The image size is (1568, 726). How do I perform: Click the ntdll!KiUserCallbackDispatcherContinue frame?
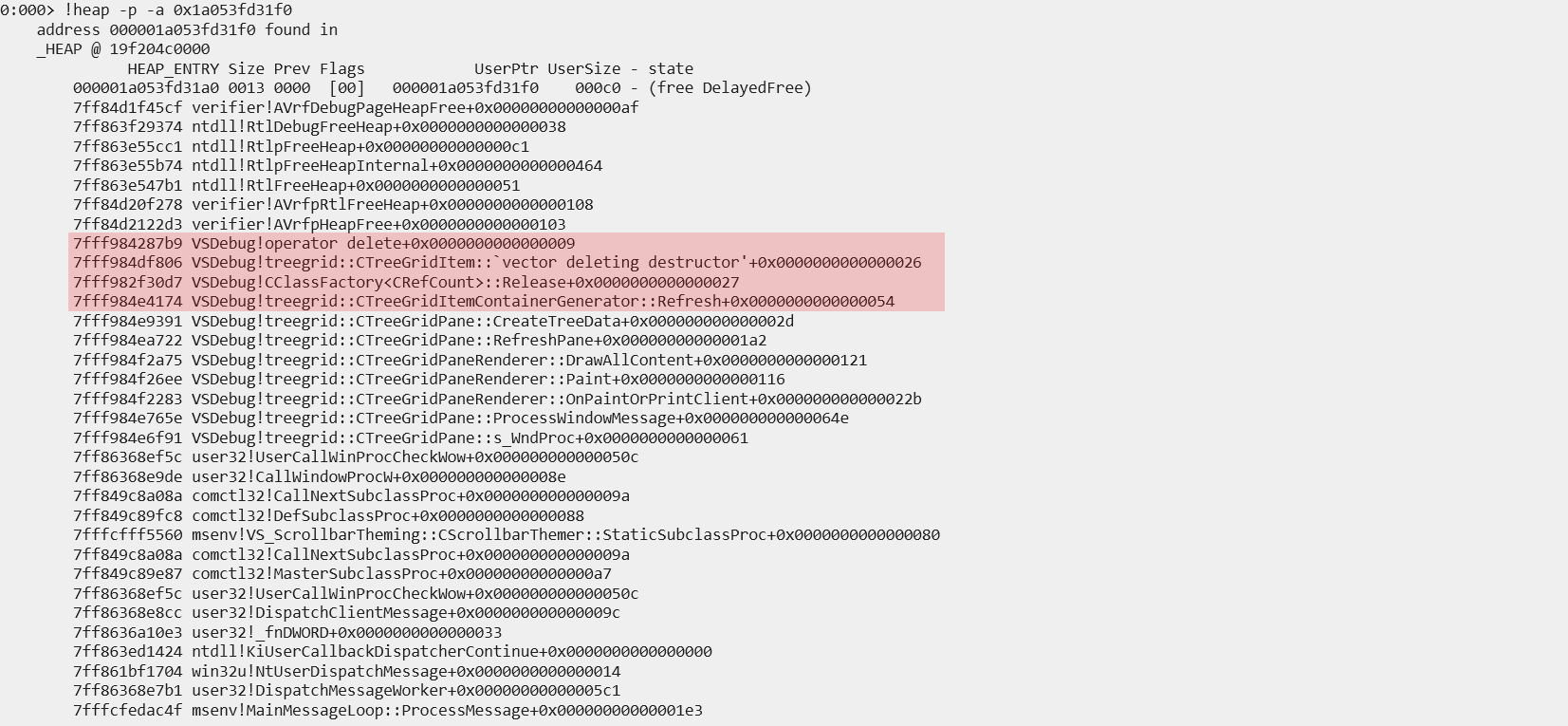(x=393, y=652)
